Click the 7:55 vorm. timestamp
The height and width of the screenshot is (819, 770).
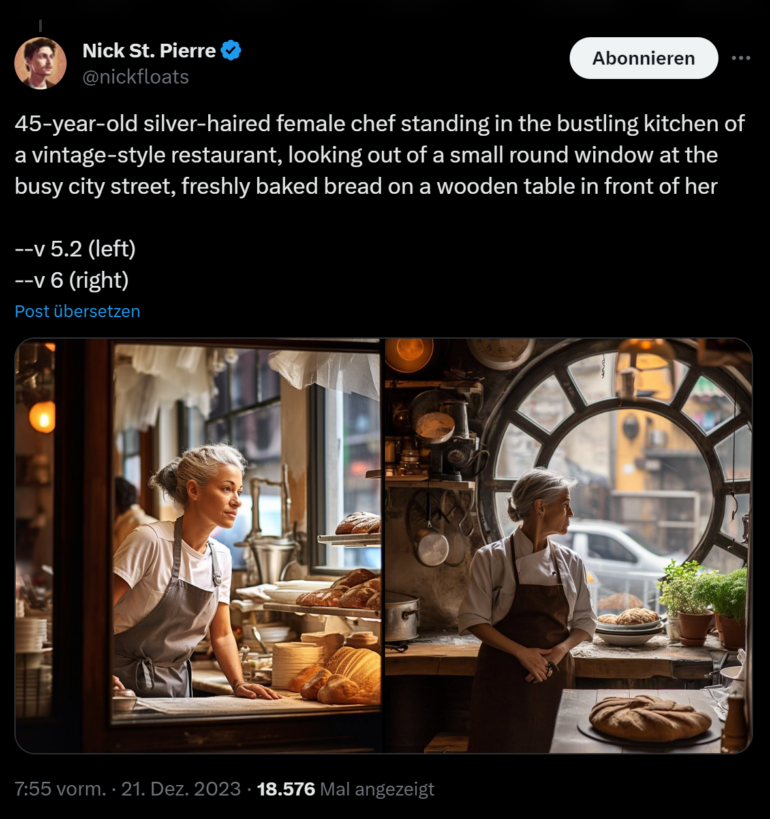60,789
